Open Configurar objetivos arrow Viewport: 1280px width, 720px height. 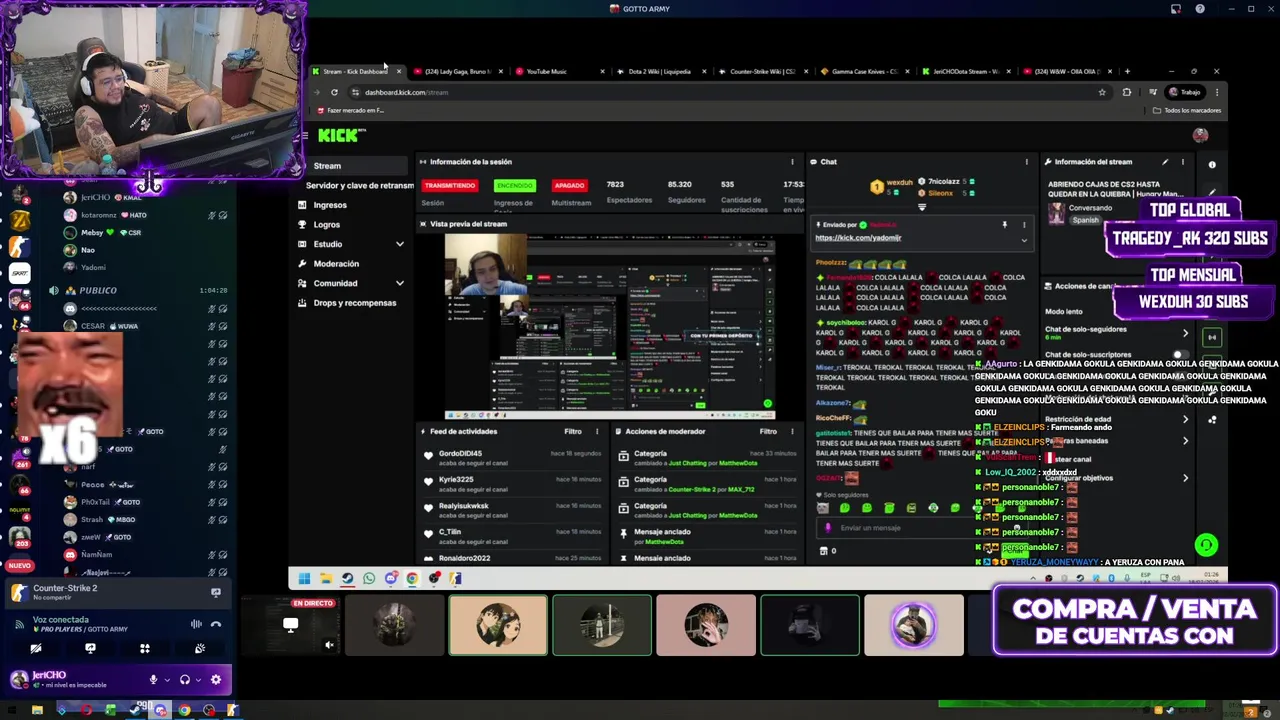(x=1185, y=478)
